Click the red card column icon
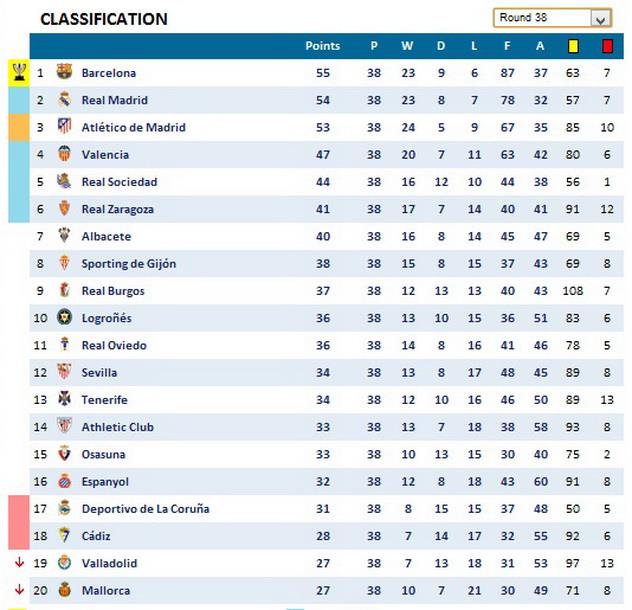The width and height of the screenshot is (632, 610). pos(608,46)
